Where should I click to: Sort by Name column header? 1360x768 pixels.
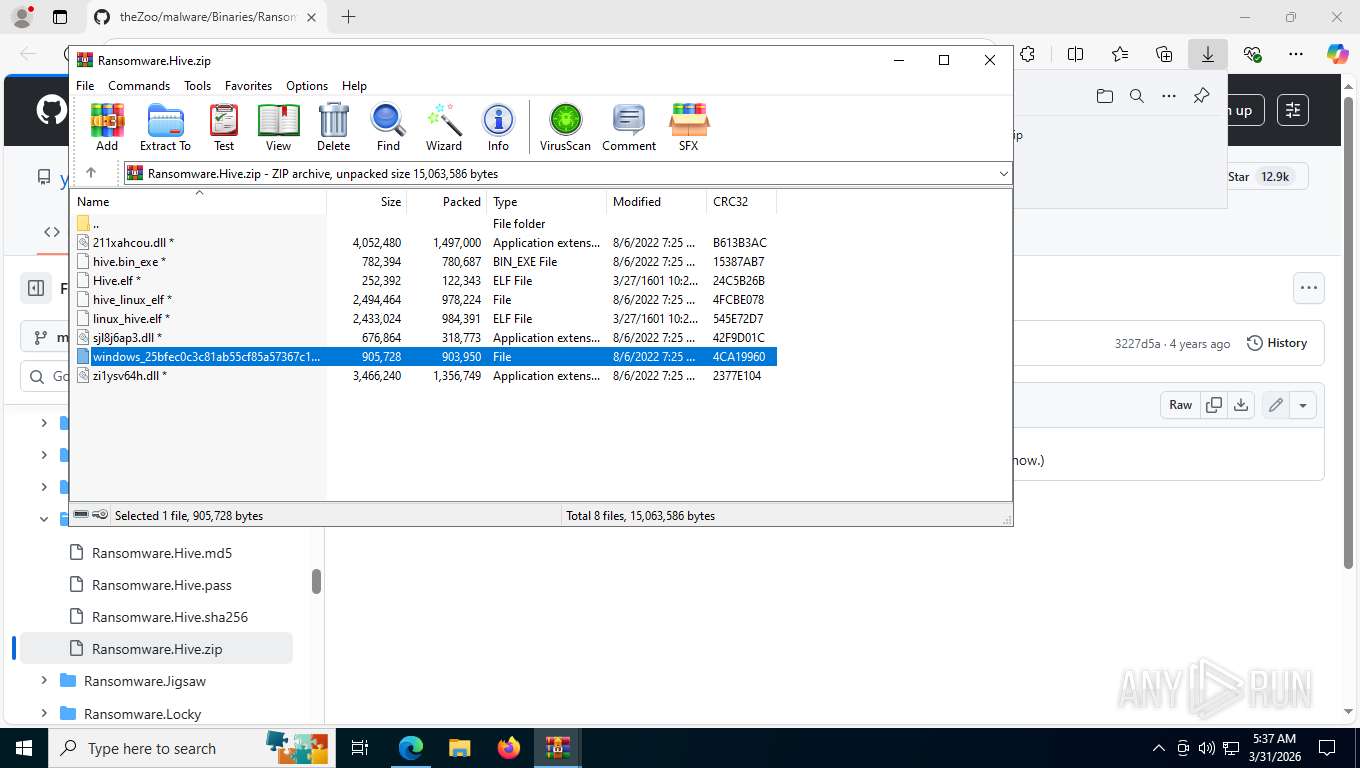[x=198, y=202]
